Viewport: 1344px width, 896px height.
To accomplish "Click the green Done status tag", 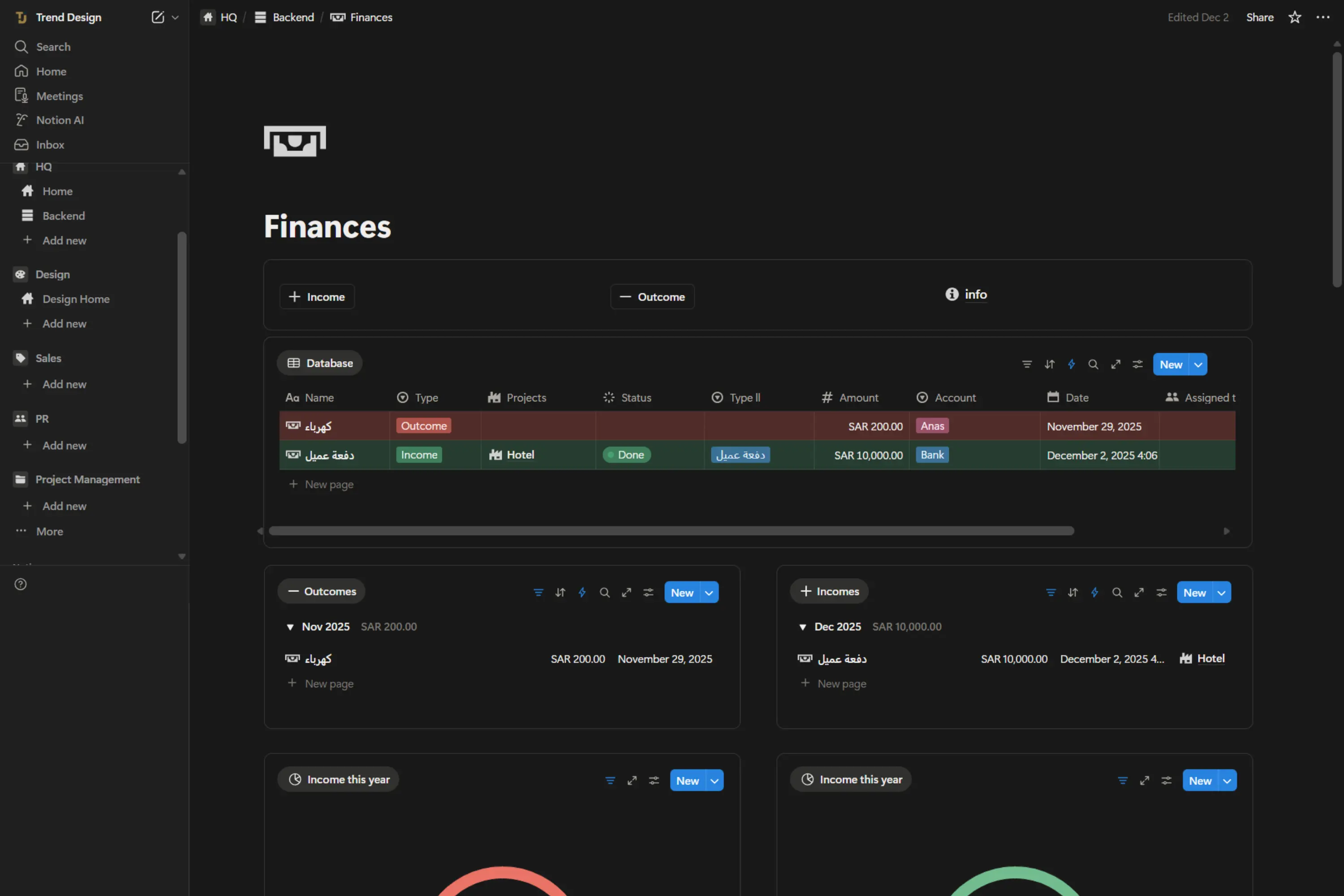I will pos(626,455).
